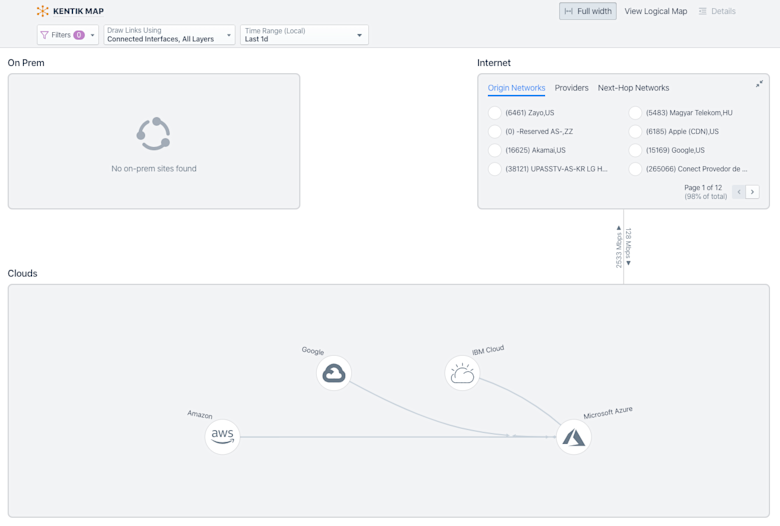Click the Google cloud node icon
This screenshot has height=526, width=780.
pyautogui.click(x=334, y=373)
